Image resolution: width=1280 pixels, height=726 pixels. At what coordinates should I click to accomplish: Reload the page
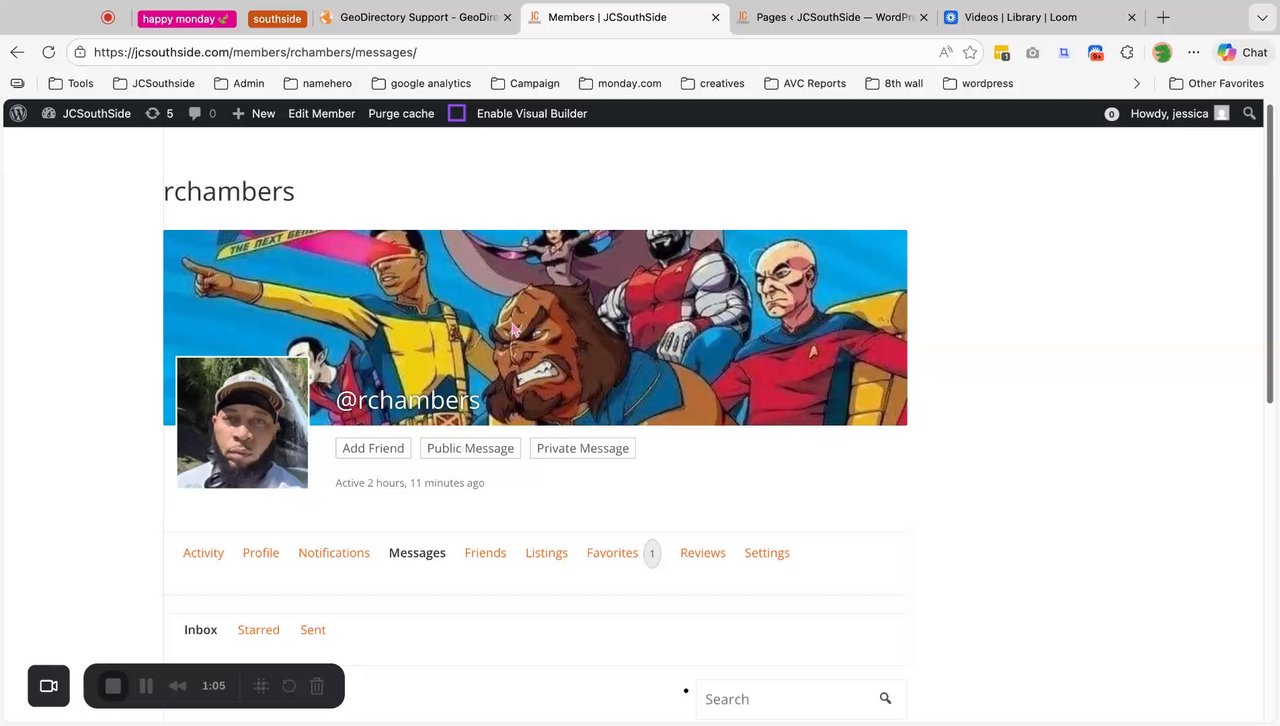(48, 52)
